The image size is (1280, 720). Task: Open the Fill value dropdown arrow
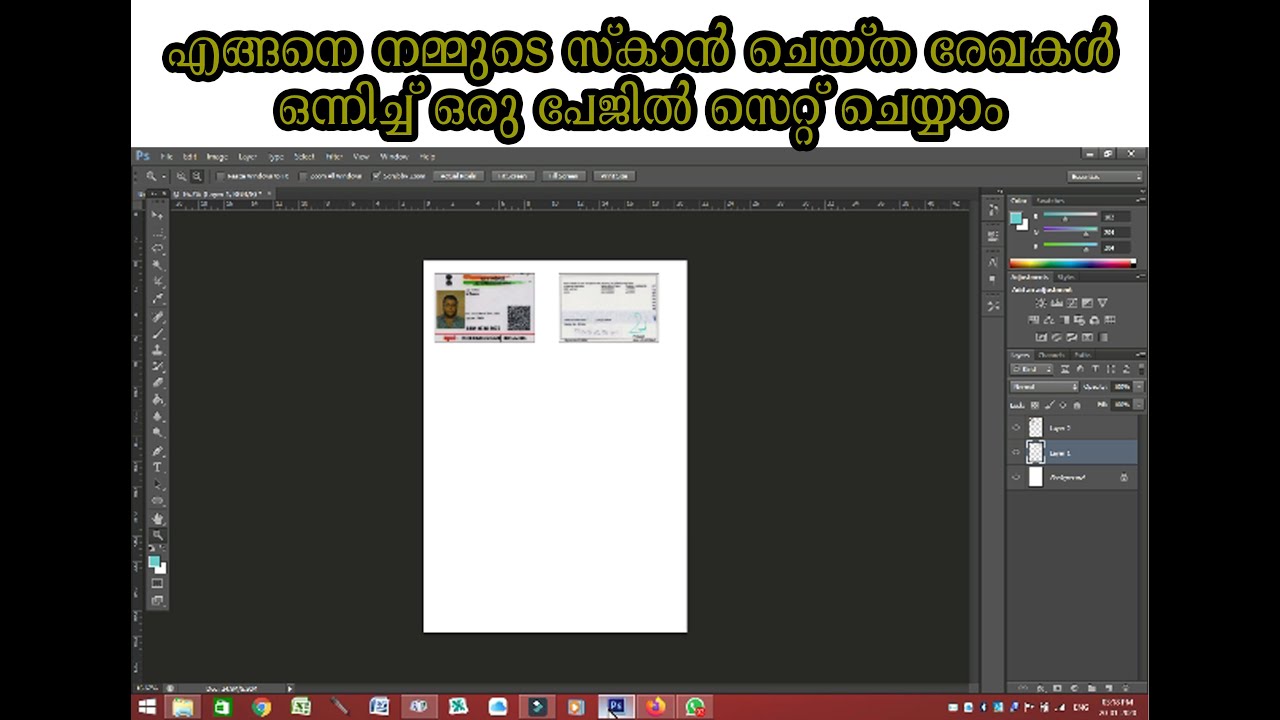pyautogui.click(x=1139, y=405)
